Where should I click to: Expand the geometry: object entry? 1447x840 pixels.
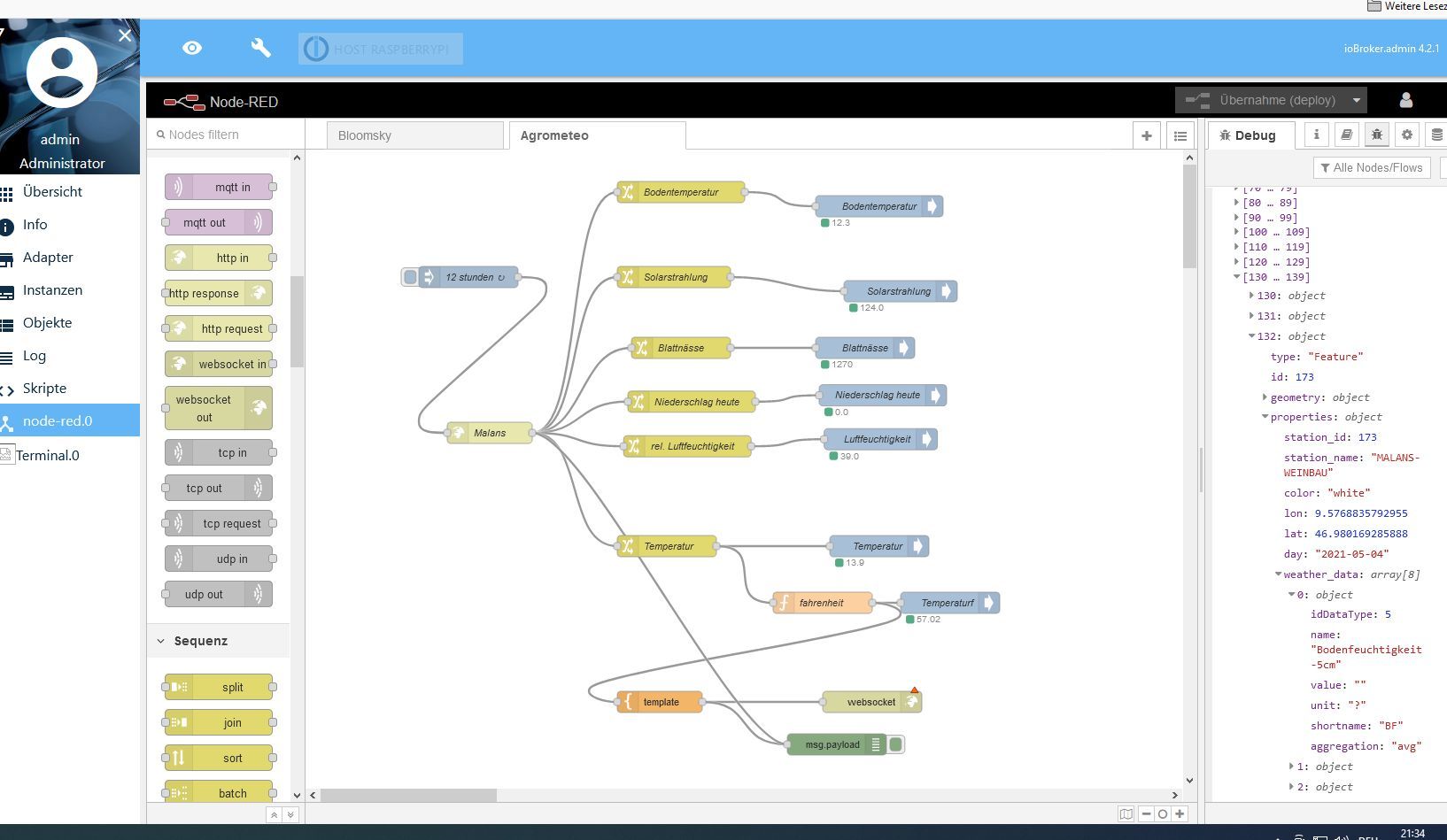tap(1265, 397)
